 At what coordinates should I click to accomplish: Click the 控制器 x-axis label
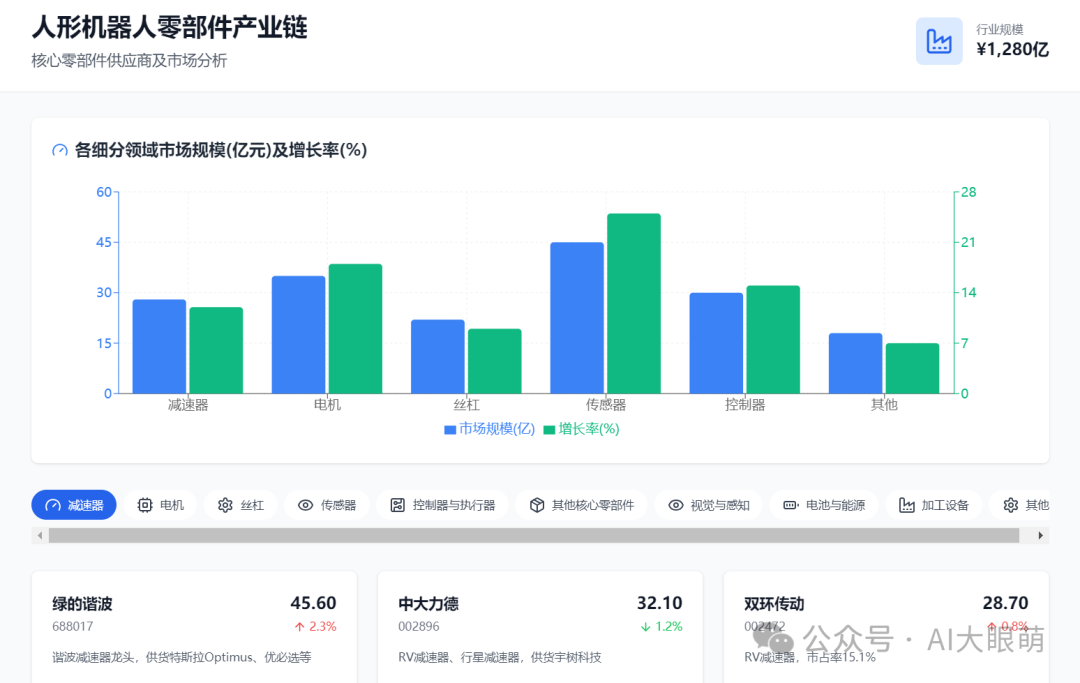(745, 405)
